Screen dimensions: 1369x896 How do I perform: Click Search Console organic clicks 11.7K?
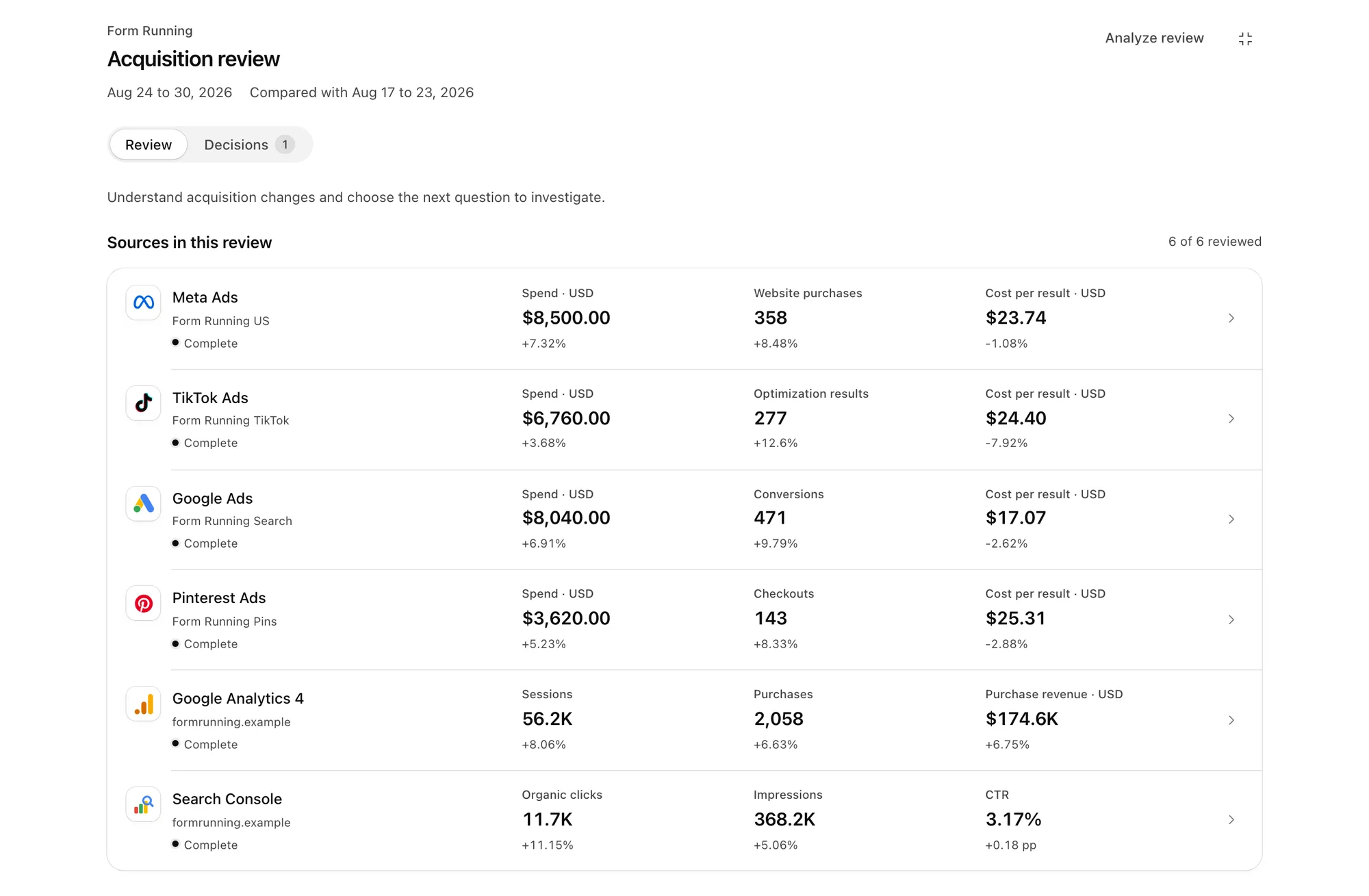click(x=547, y=820)
